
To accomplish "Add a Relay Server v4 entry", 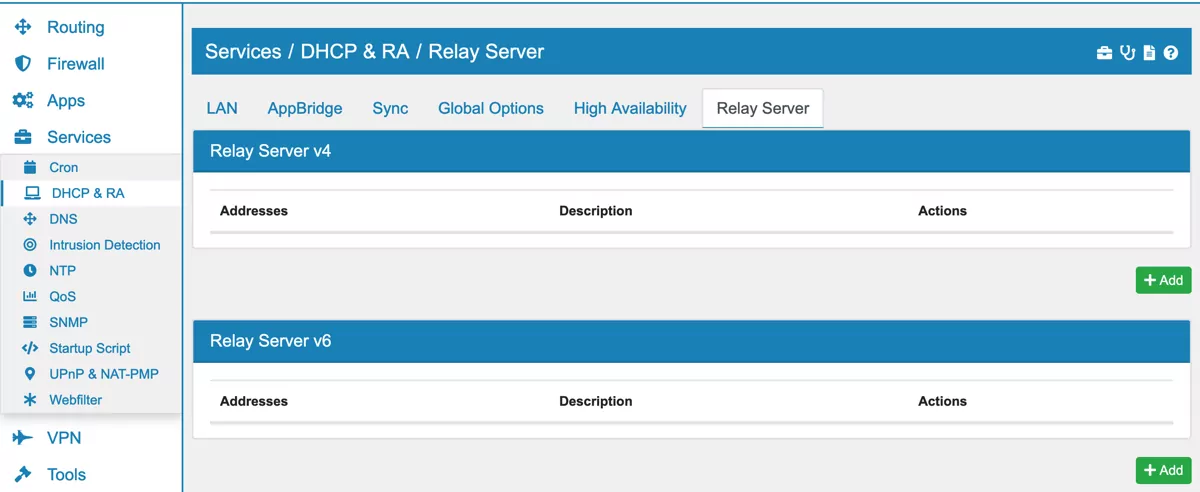I will click(x=1163, y=280).
